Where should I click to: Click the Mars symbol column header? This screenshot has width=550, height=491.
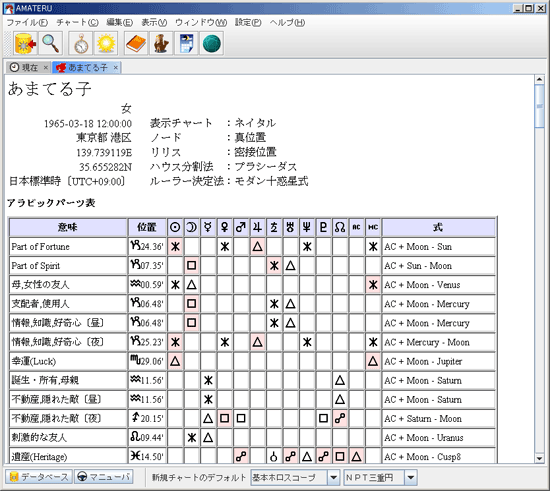[241, 227]
